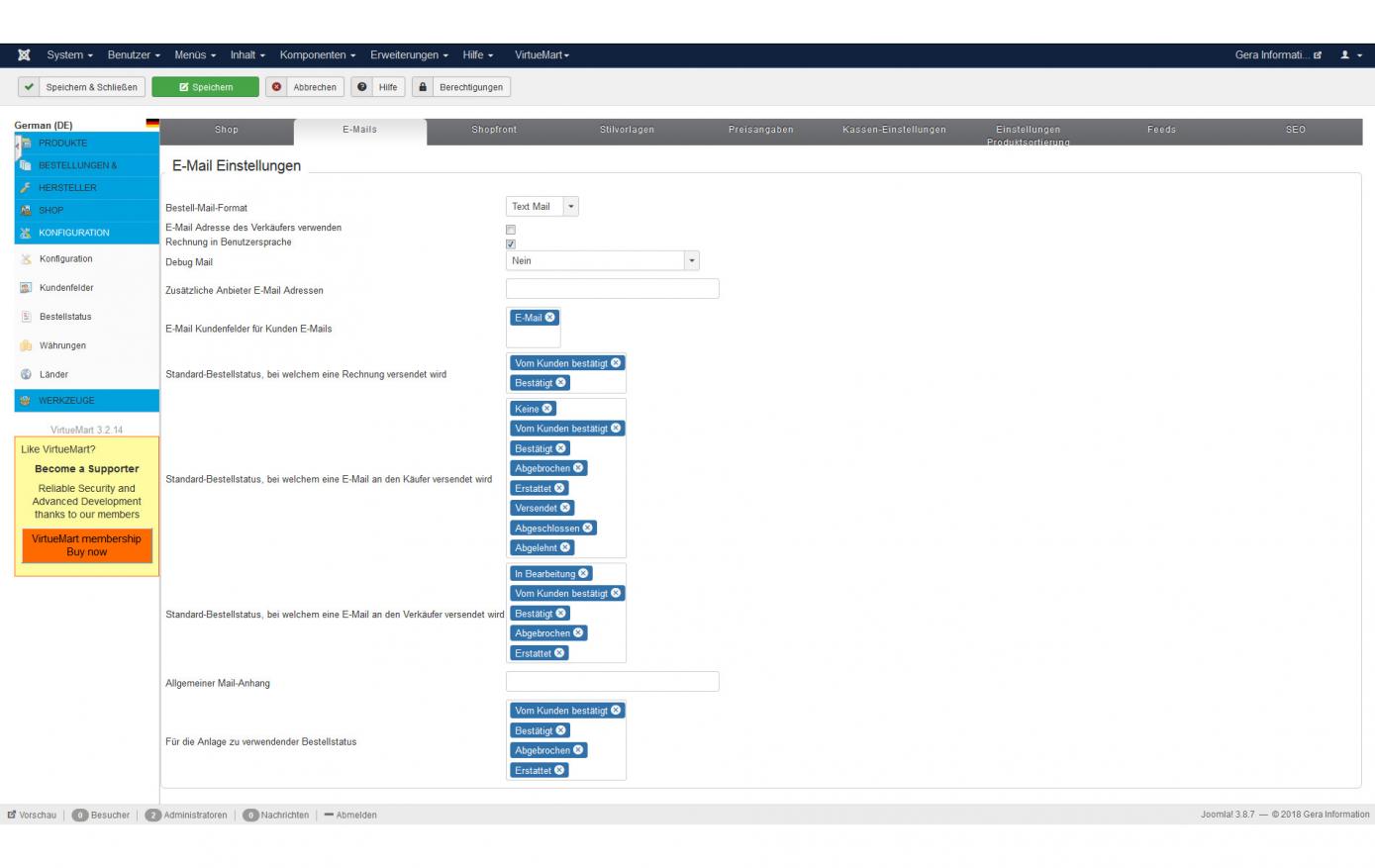Click the Zusätzliche Anbieter E-Mail Adressen field

click(x=612, y=289)
